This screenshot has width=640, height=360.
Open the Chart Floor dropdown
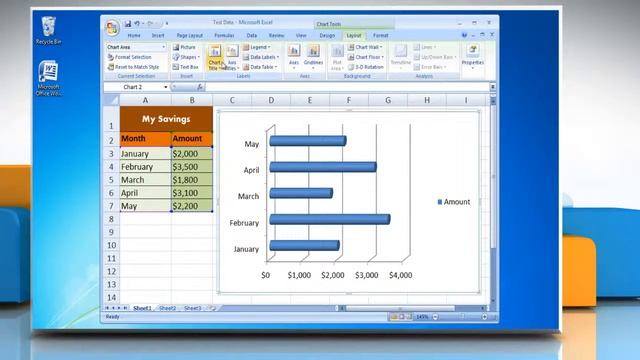point(366,57)
